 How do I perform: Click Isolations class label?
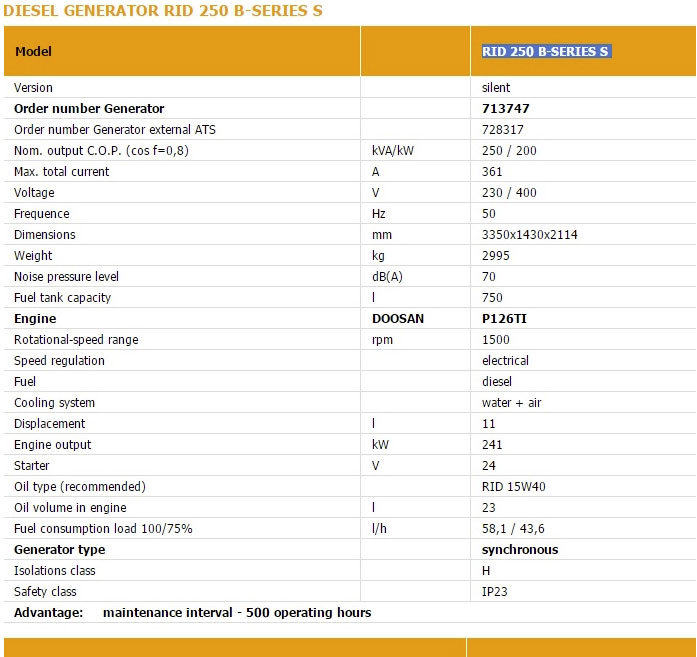(x=55, y=571)
